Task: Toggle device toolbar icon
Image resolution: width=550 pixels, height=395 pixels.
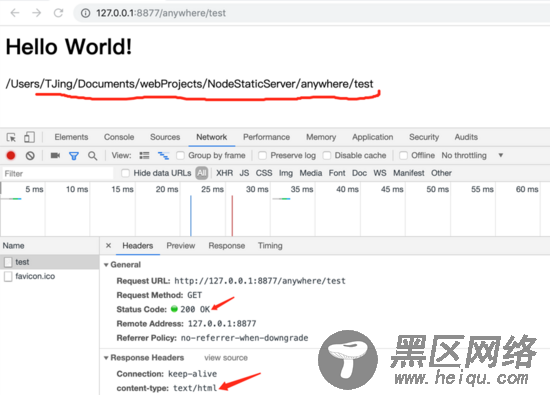Action: pos(29,137)
